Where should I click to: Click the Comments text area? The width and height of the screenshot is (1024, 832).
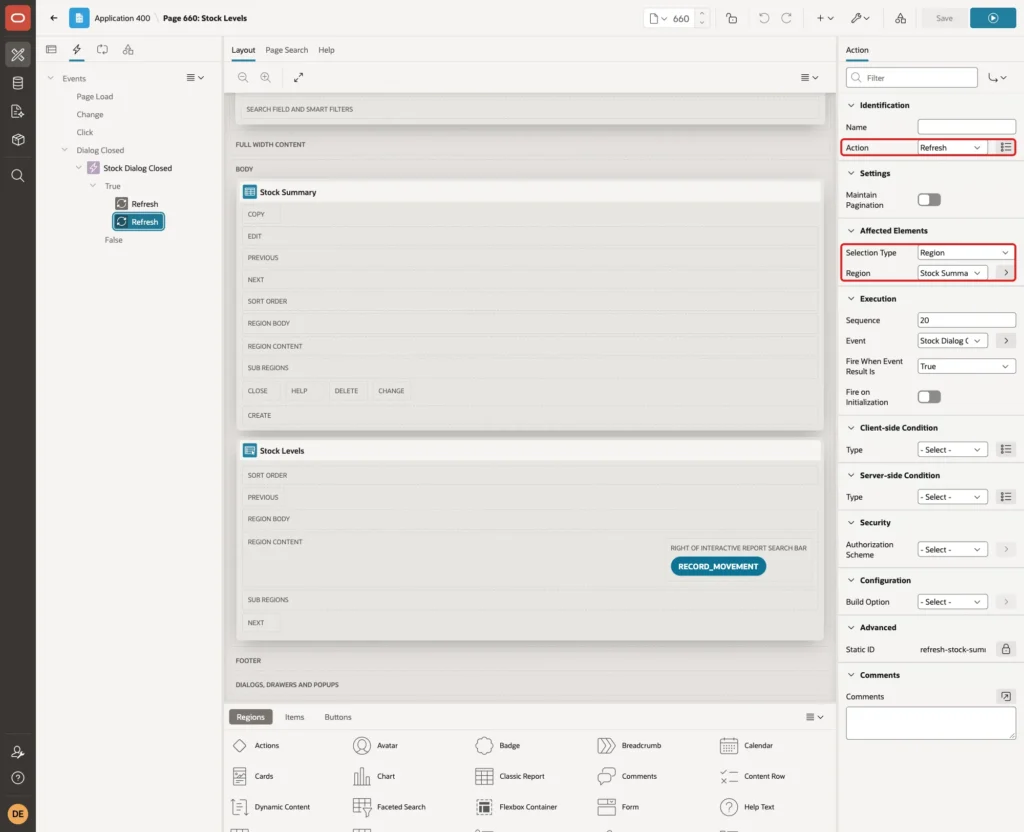[x=930, y=724]
